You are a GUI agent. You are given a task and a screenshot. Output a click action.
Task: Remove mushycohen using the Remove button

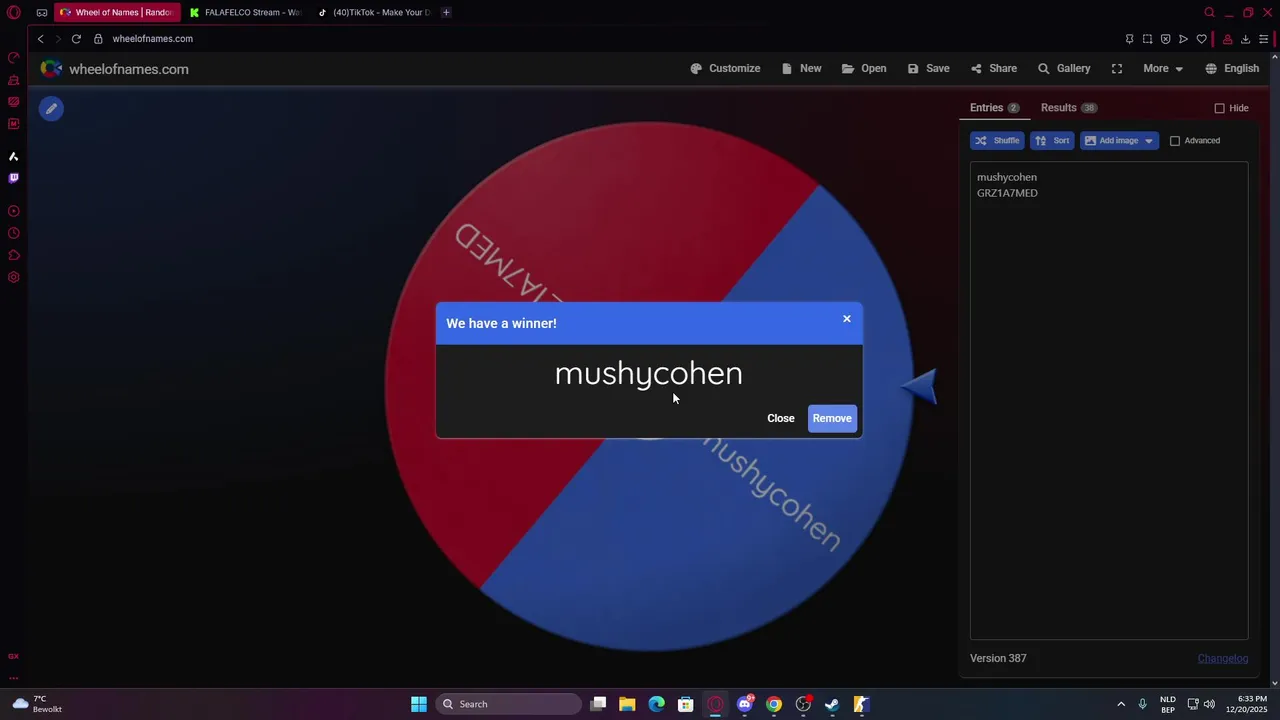click(832, 419)
